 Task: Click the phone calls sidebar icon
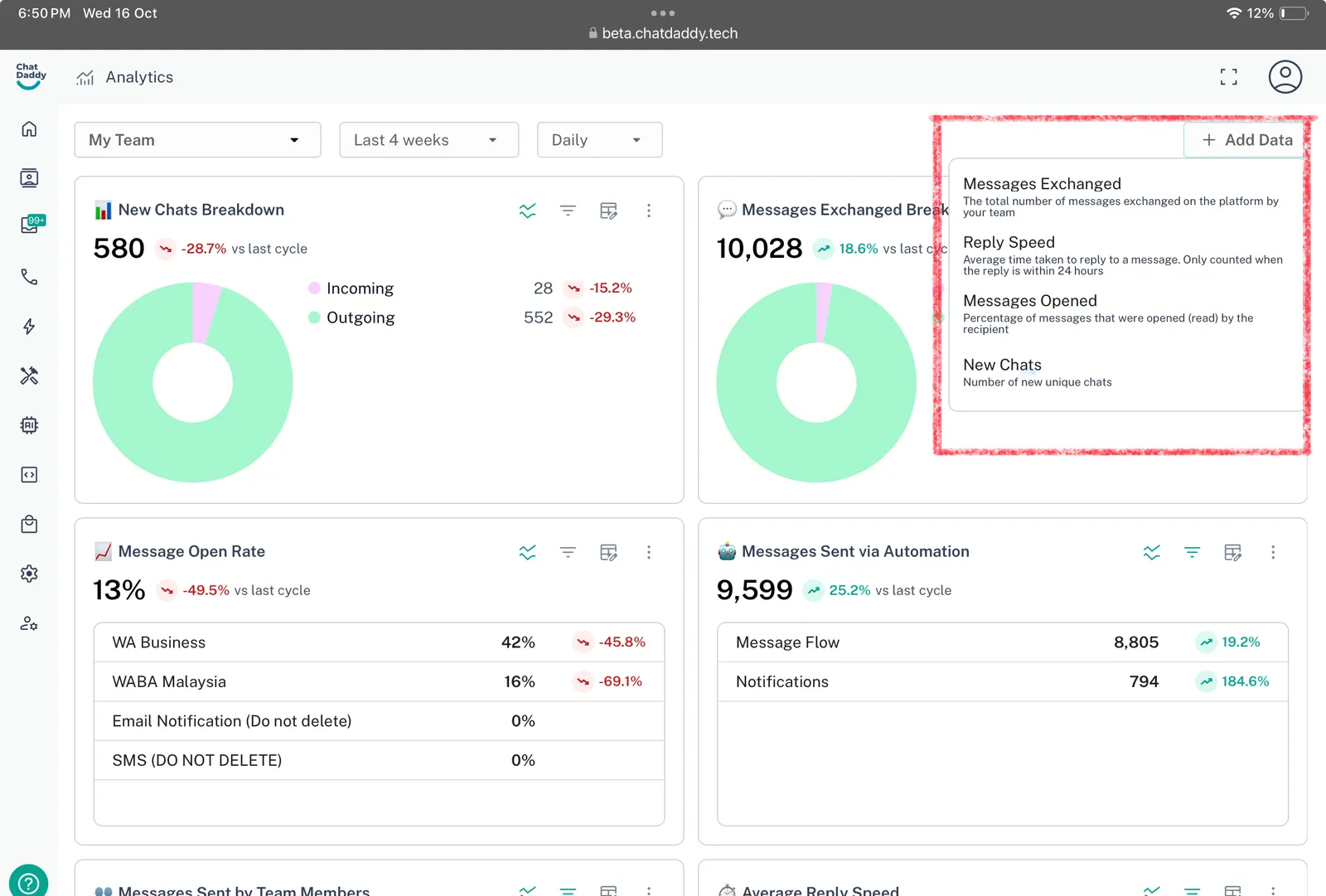29,277
